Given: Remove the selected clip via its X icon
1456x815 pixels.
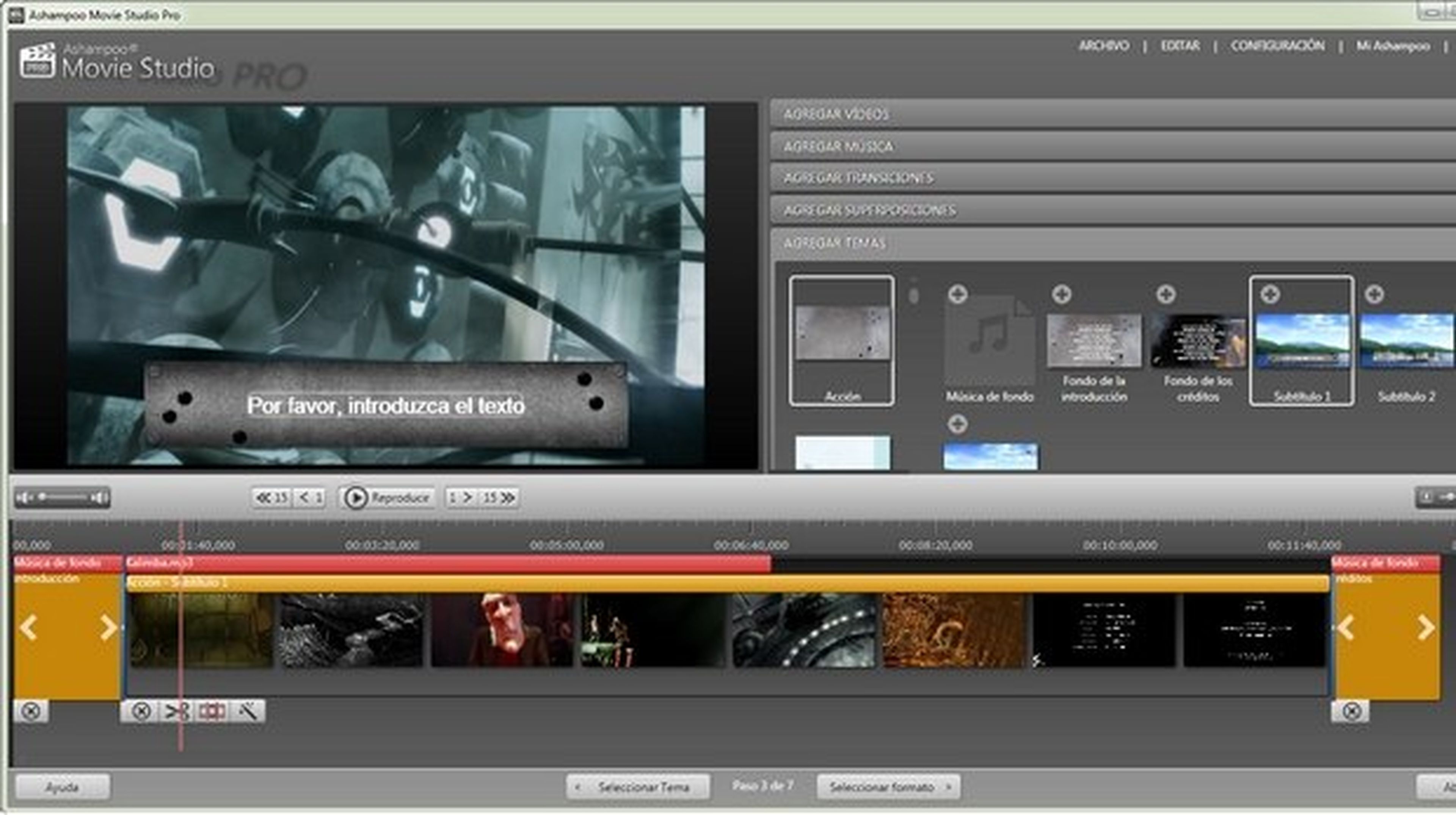Looking at the screenshot, I should click(141, 711).
